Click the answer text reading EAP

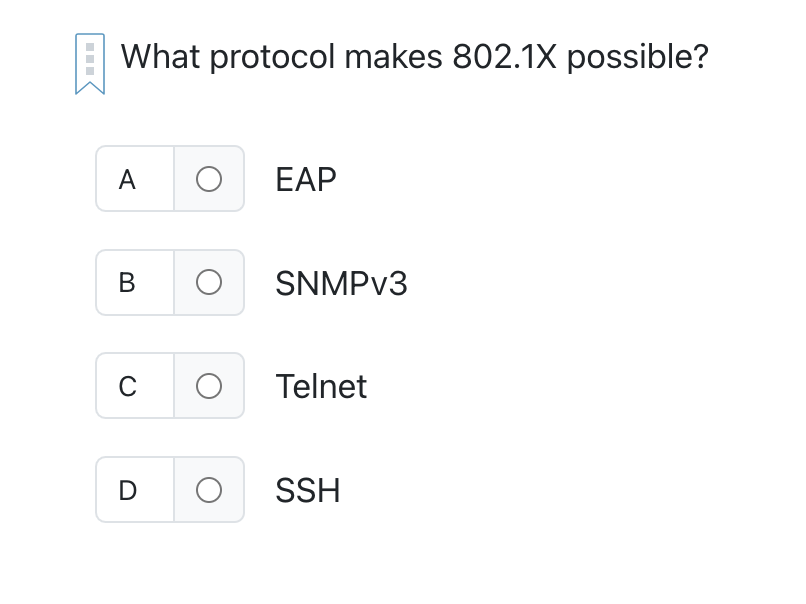point(305,178)
